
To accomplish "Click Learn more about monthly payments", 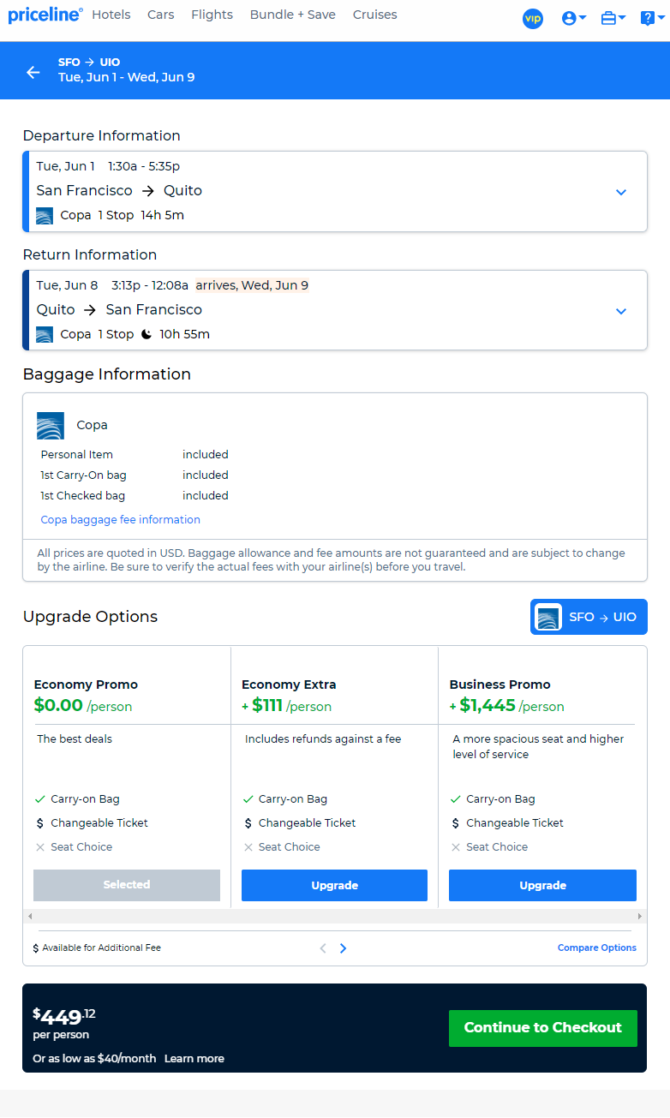I will click(x=194, y=1058).
